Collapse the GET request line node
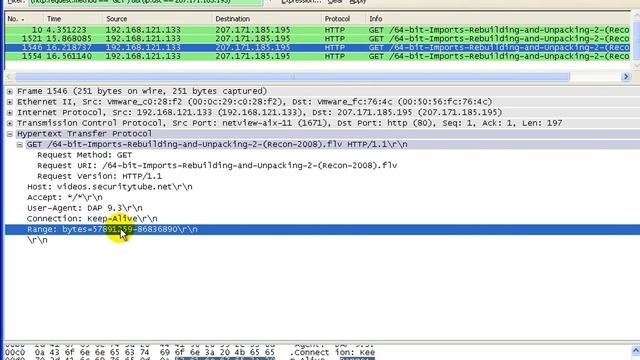640x360 pixels. coord(20,144)
